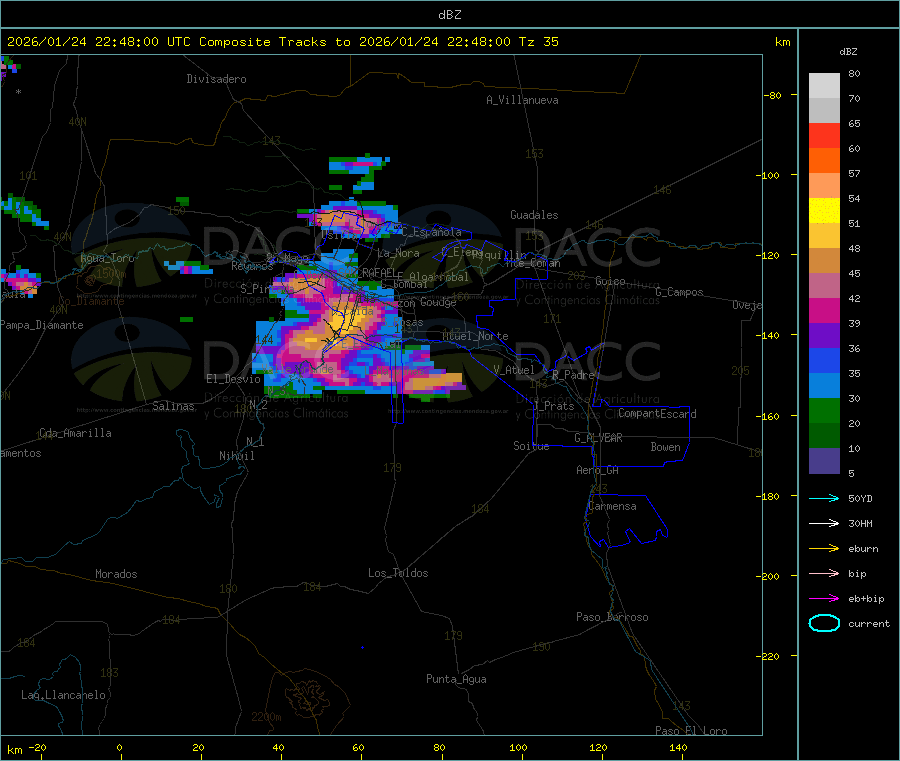Click the cyan 'current' ellipse legend symbol
The image size is (900, 761).
tap(824, 623)
